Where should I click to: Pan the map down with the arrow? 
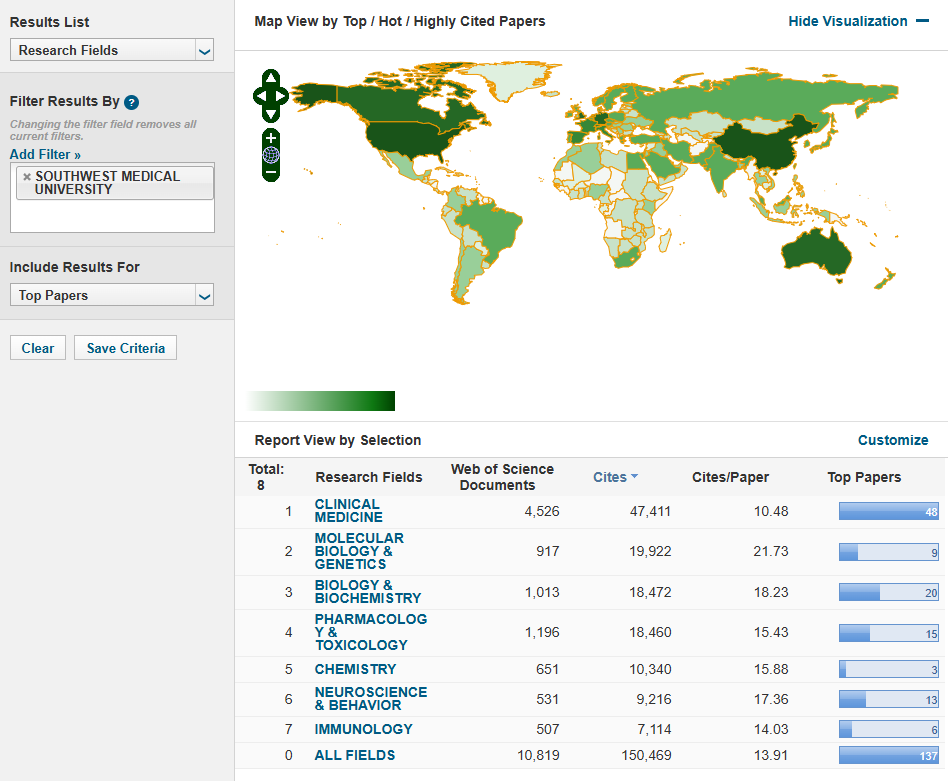[x=271, y=115]
